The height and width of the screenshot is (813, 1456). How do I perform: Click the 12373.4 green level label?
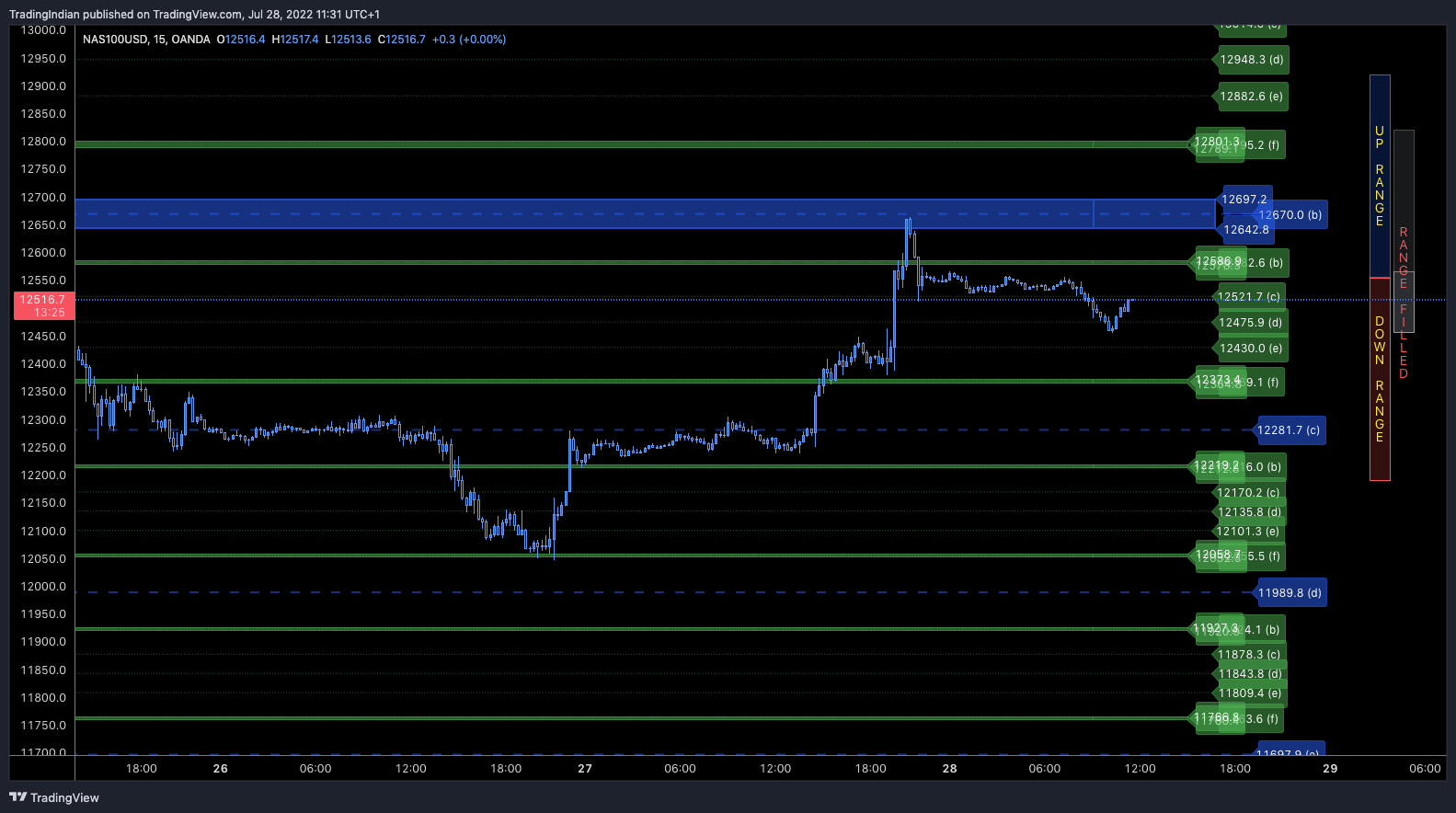click(x=1218, y=381)
